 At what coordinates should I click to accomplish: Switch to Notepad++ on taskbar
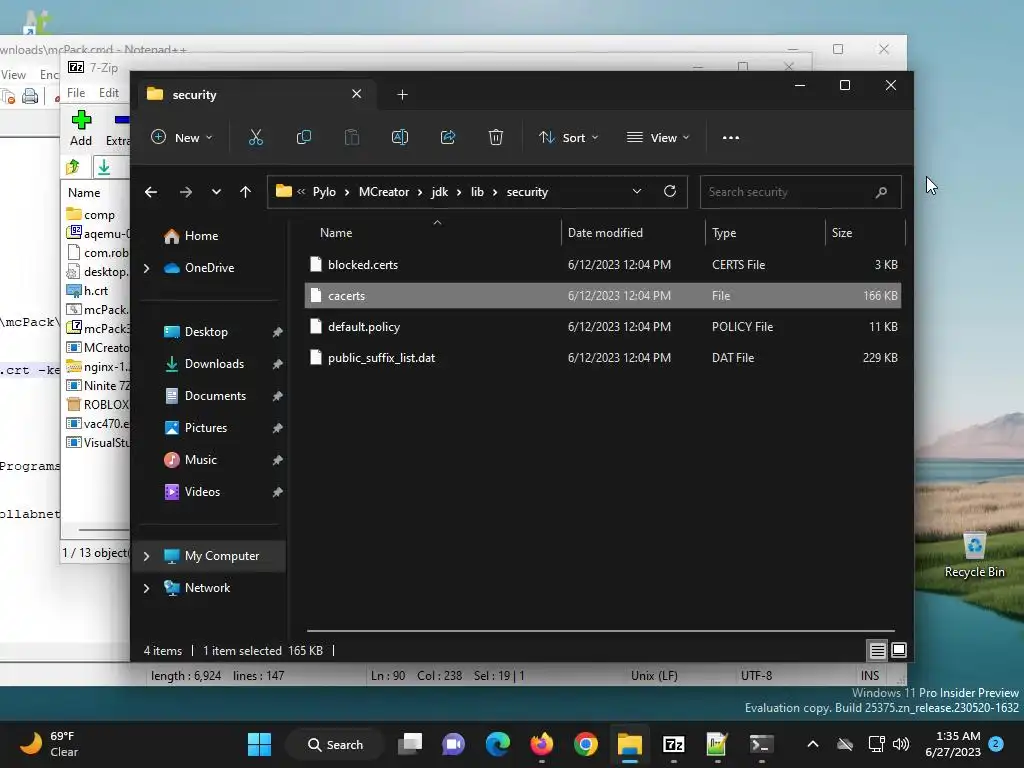pos(717,744)
